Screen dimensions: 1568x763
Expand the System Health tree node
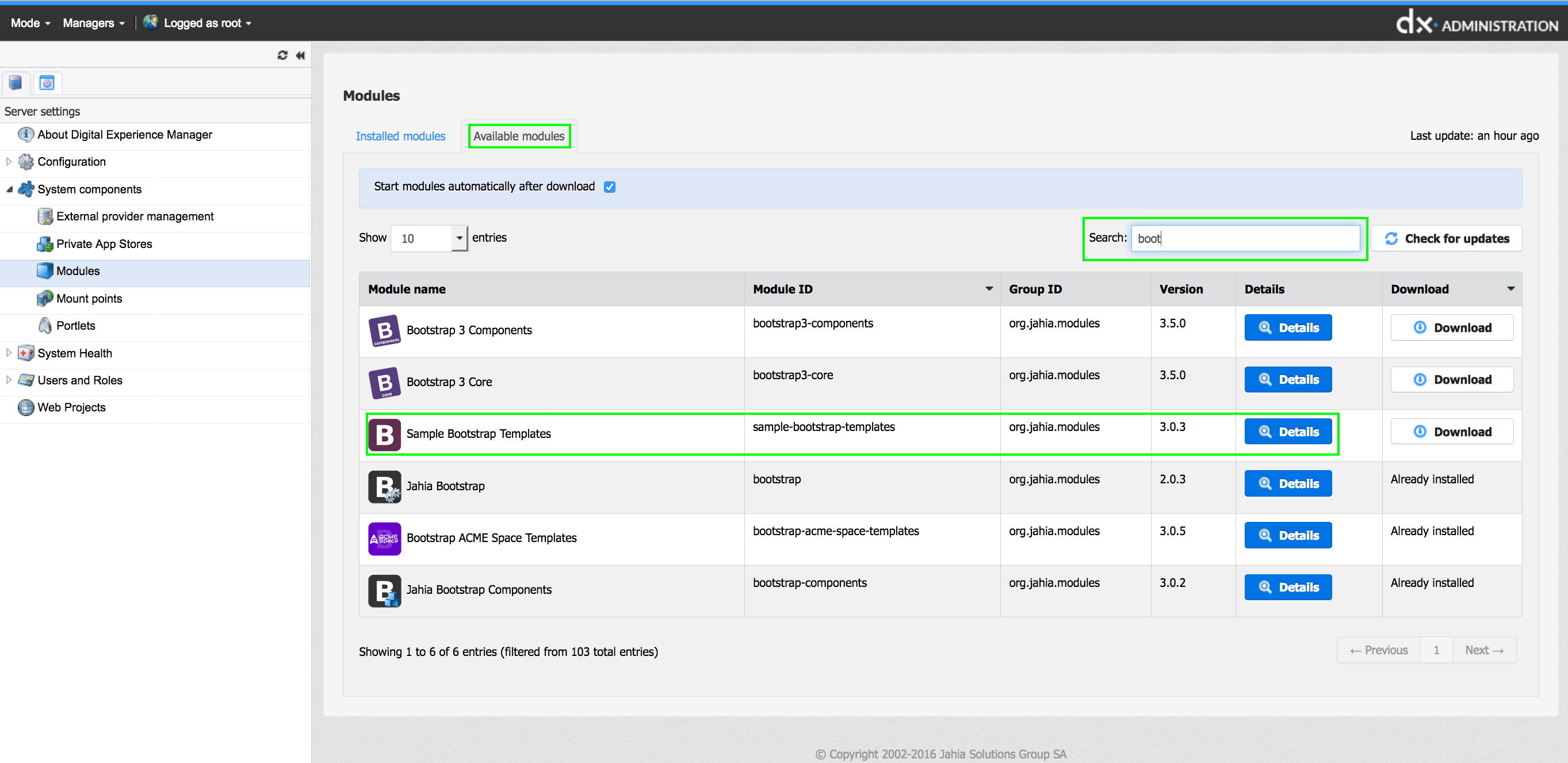coord(9,353)
